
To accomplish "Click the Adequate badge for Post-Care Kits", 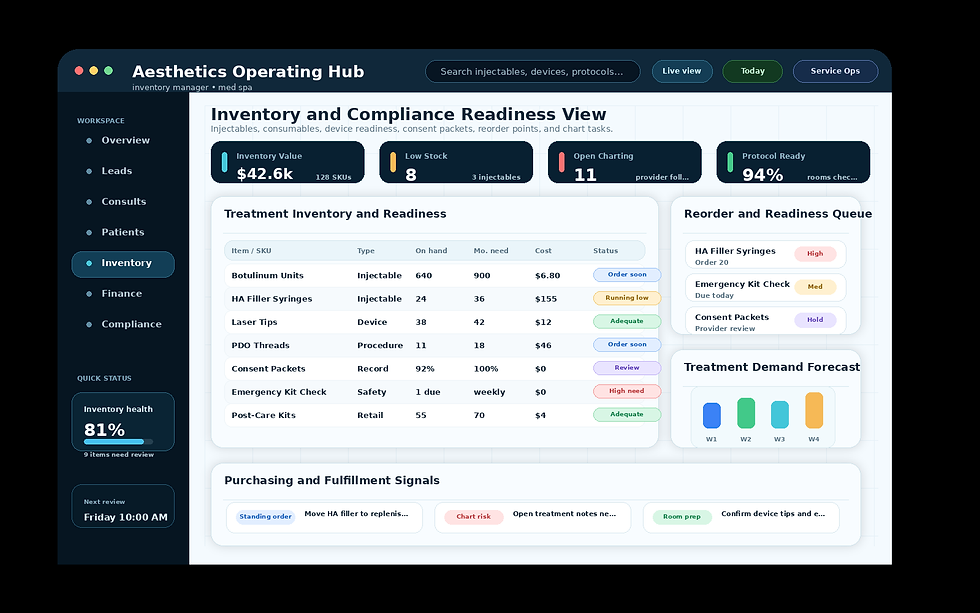I will [627, 414].
